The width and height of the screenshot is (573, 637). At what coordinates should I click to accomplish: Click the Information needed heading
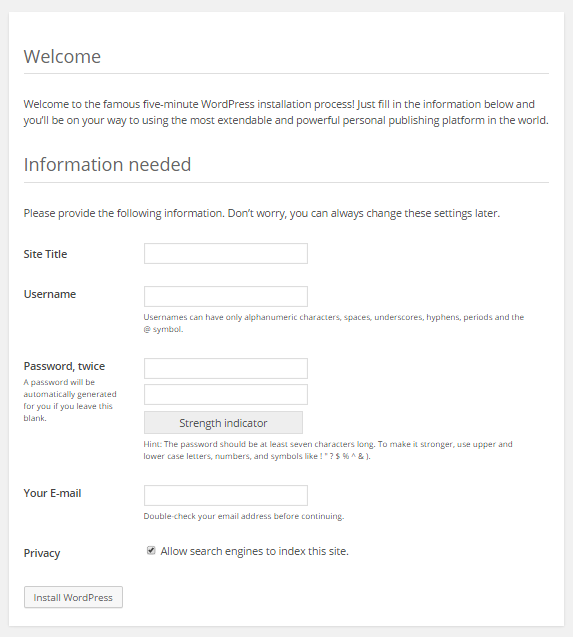107,165
